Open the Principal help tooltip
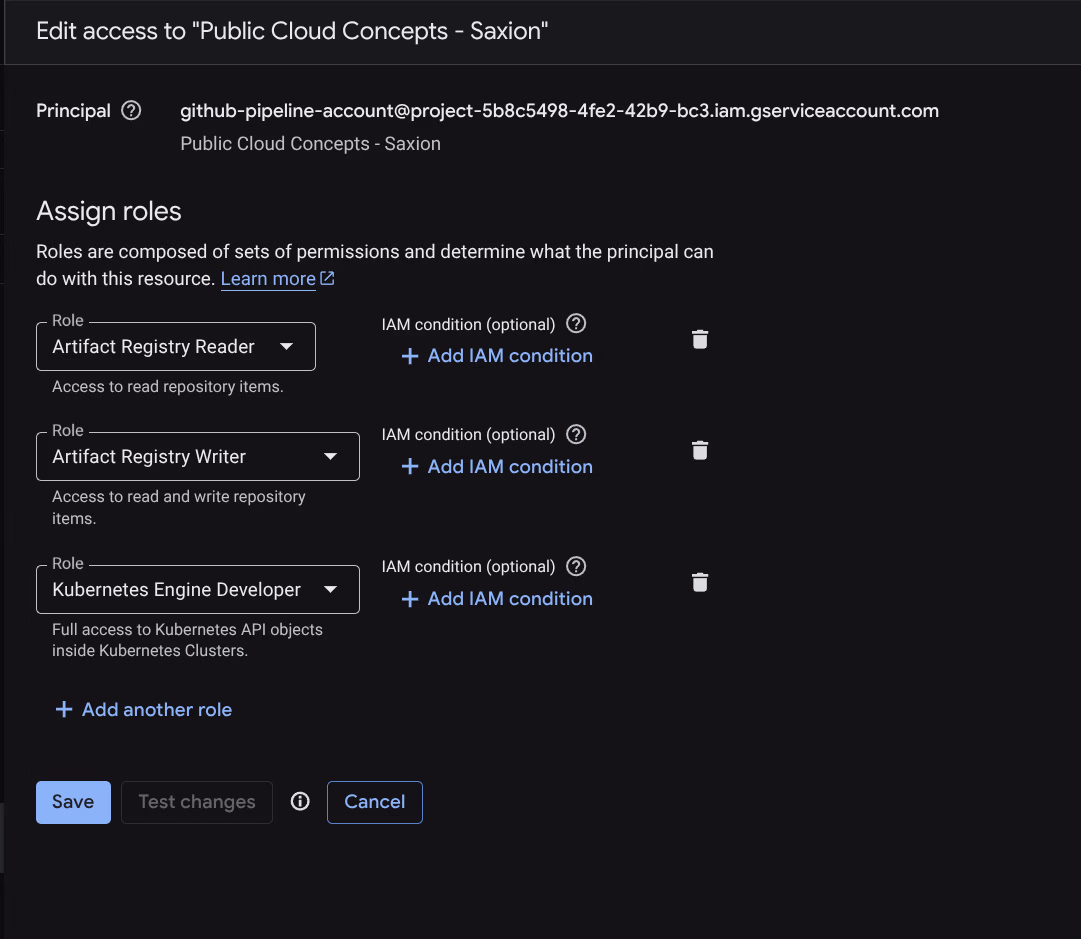This screenshot has width=1081, height=939. pyautogui.click(x=131, y=110)
